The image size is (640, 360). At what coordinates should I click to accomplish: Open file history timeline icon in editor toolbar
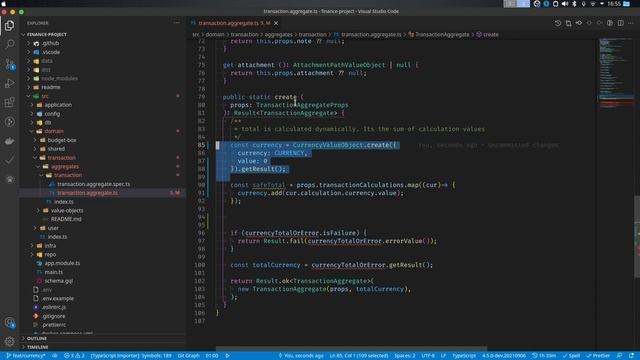click(558, 23)
